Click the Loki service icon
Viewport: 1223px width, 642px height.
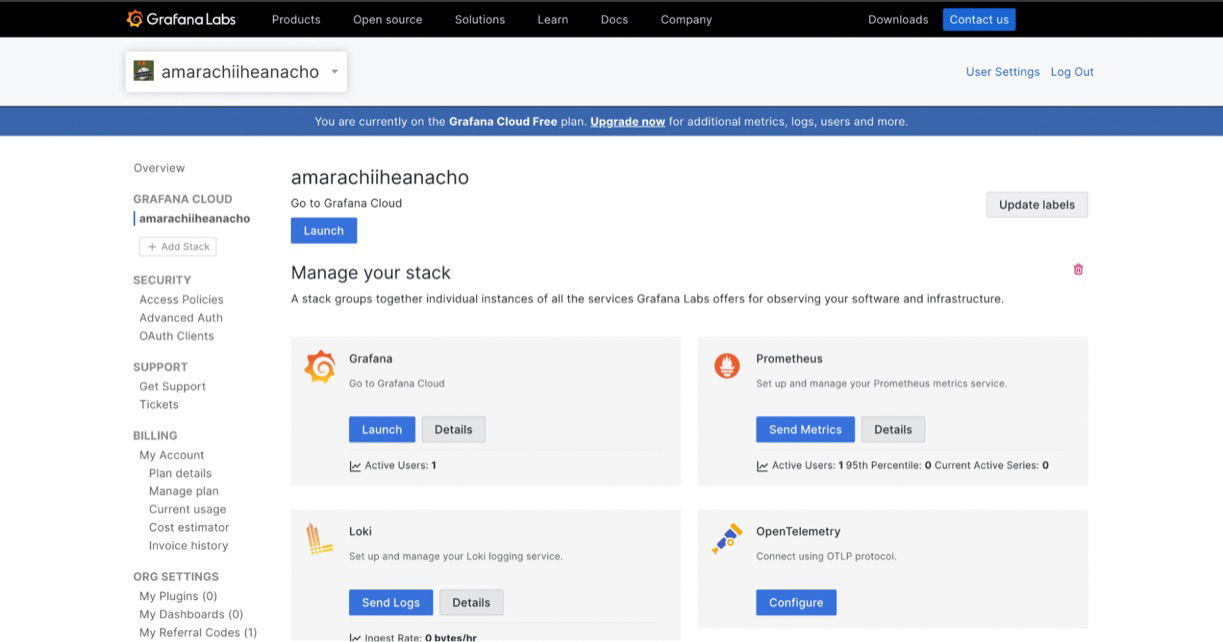point(319,540)
